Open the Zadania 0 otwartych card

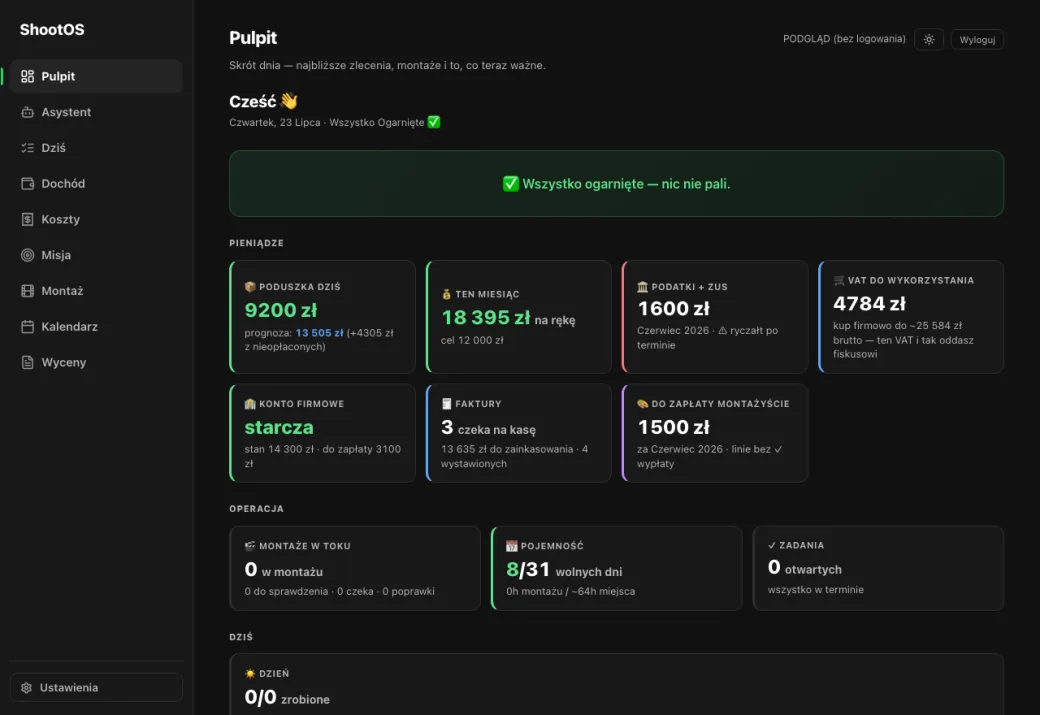(878, 568)
